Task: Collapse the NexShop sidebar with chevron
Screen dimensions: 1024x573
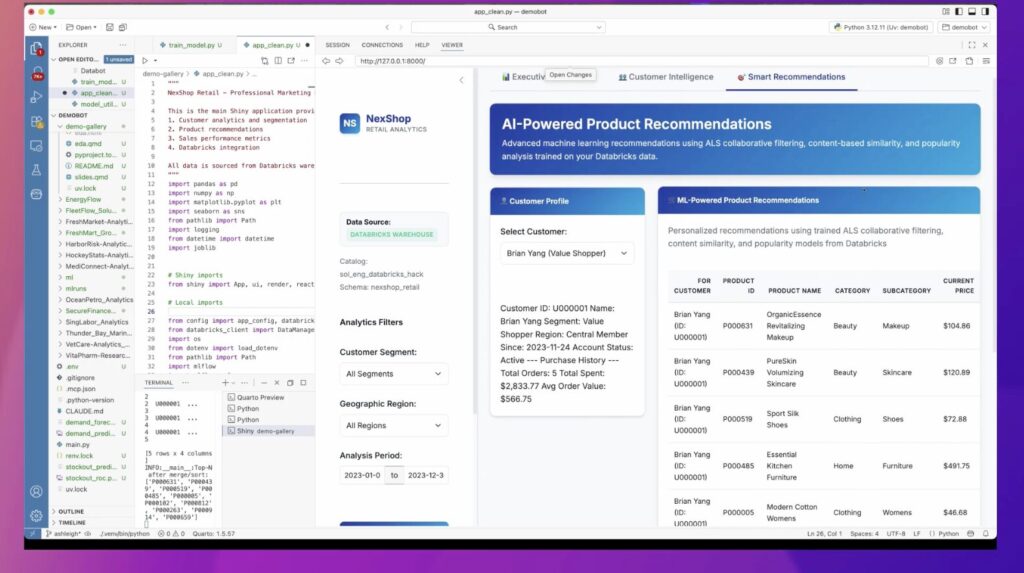Action: (x=461, y=80)
